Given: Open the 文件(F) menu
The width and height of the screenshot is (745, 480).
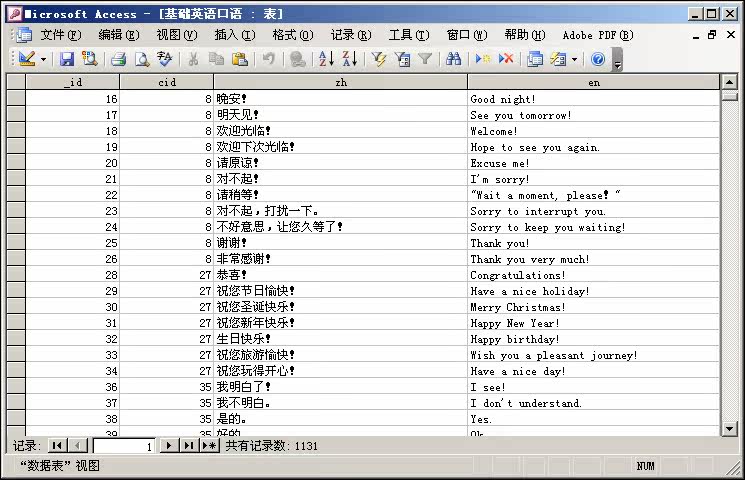Looking at the screenshot, I should pyautogui.click(x=60, y=35).
